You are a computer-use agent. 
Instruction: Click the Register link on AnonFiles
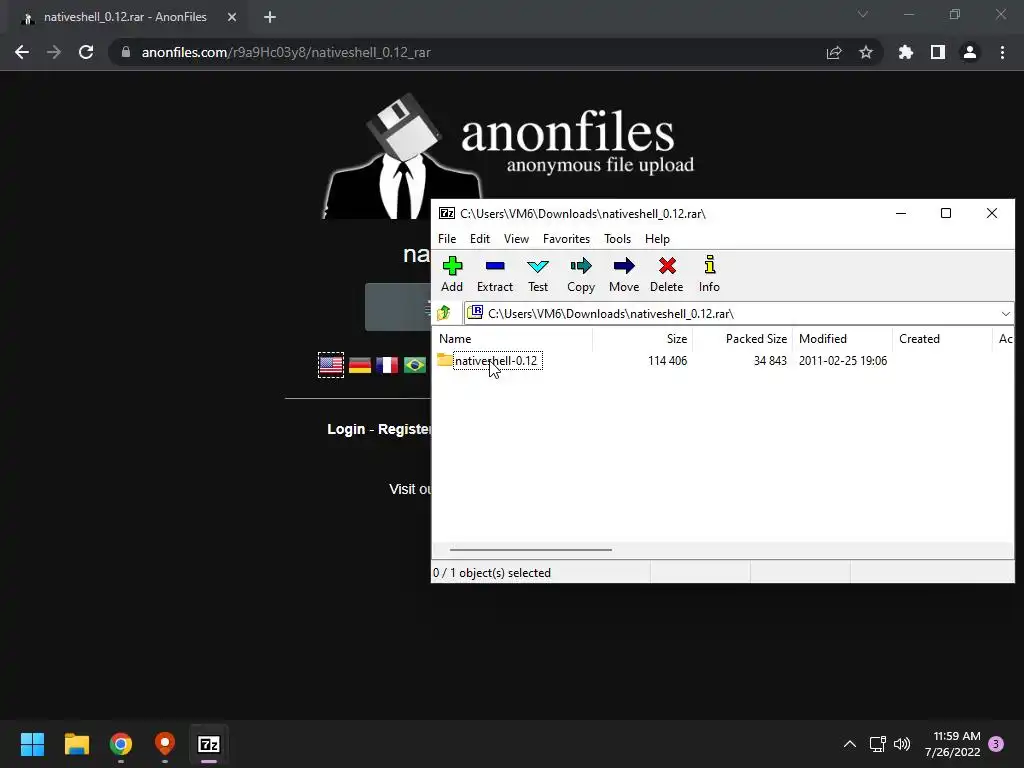[x=404, y=429]
